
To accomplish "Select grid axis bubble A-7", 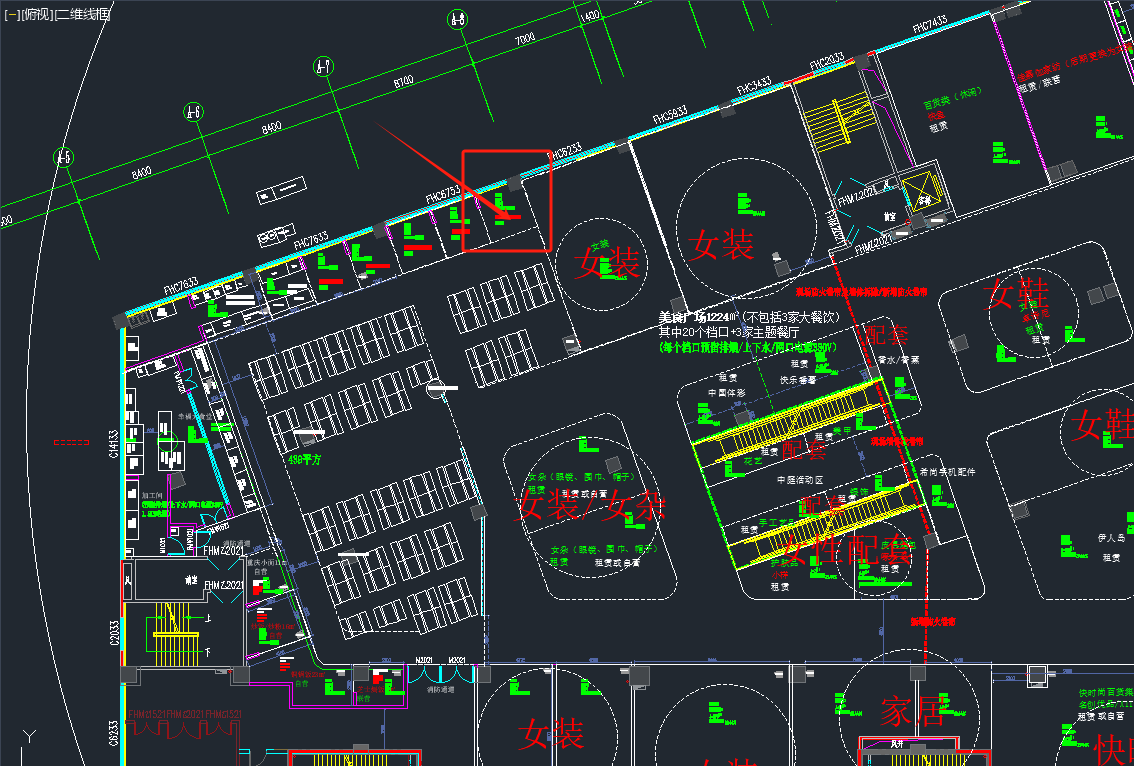I will (x=323, y=67).
